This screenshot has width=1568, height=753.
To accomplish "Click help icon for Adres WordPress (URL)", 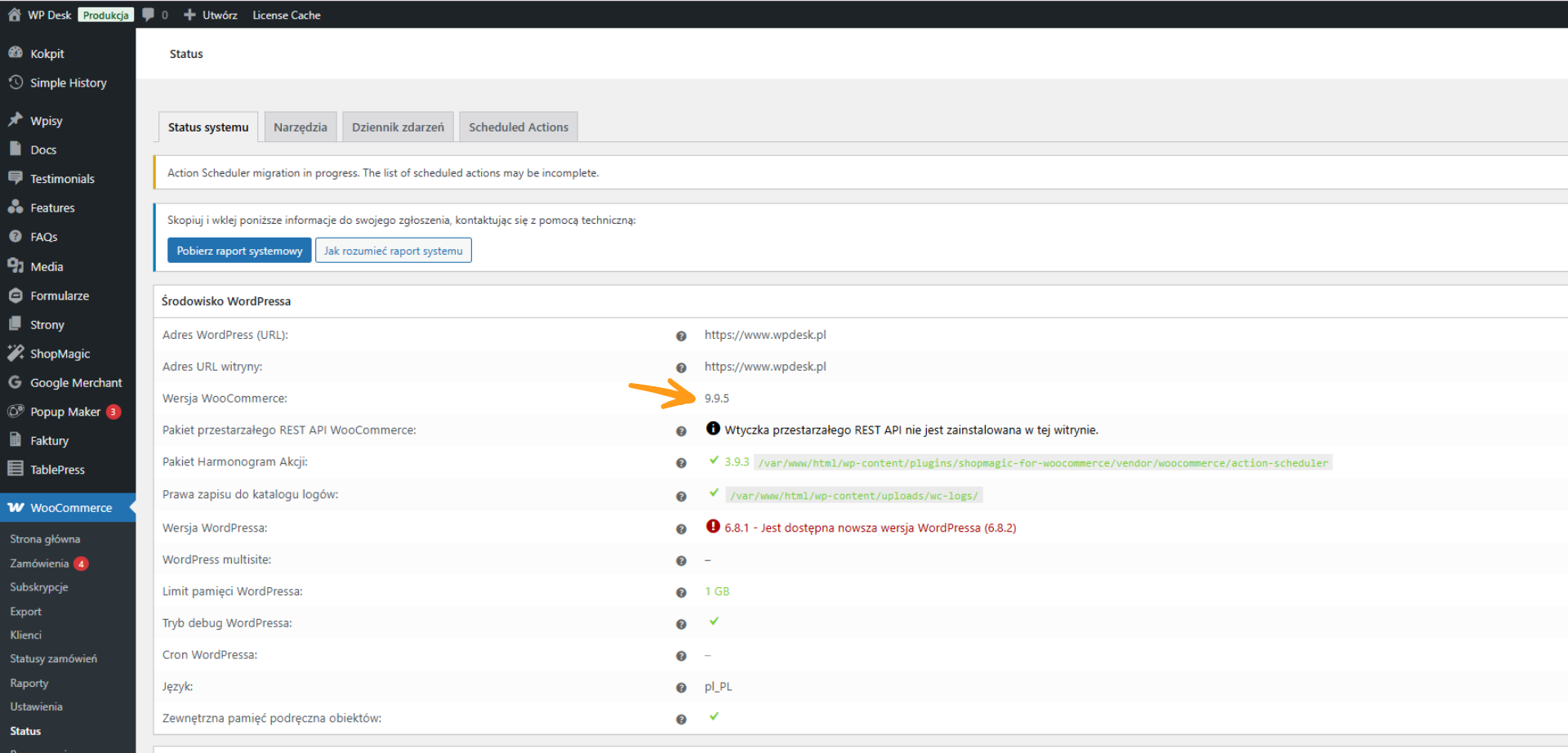I will (681, 336).
